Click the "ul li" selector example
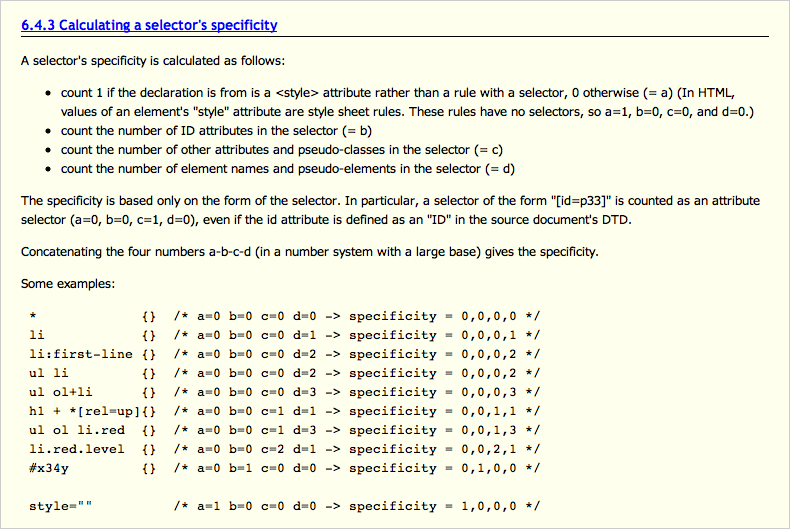The width and height of the screenshot is (790, 529). pos(49,373)
